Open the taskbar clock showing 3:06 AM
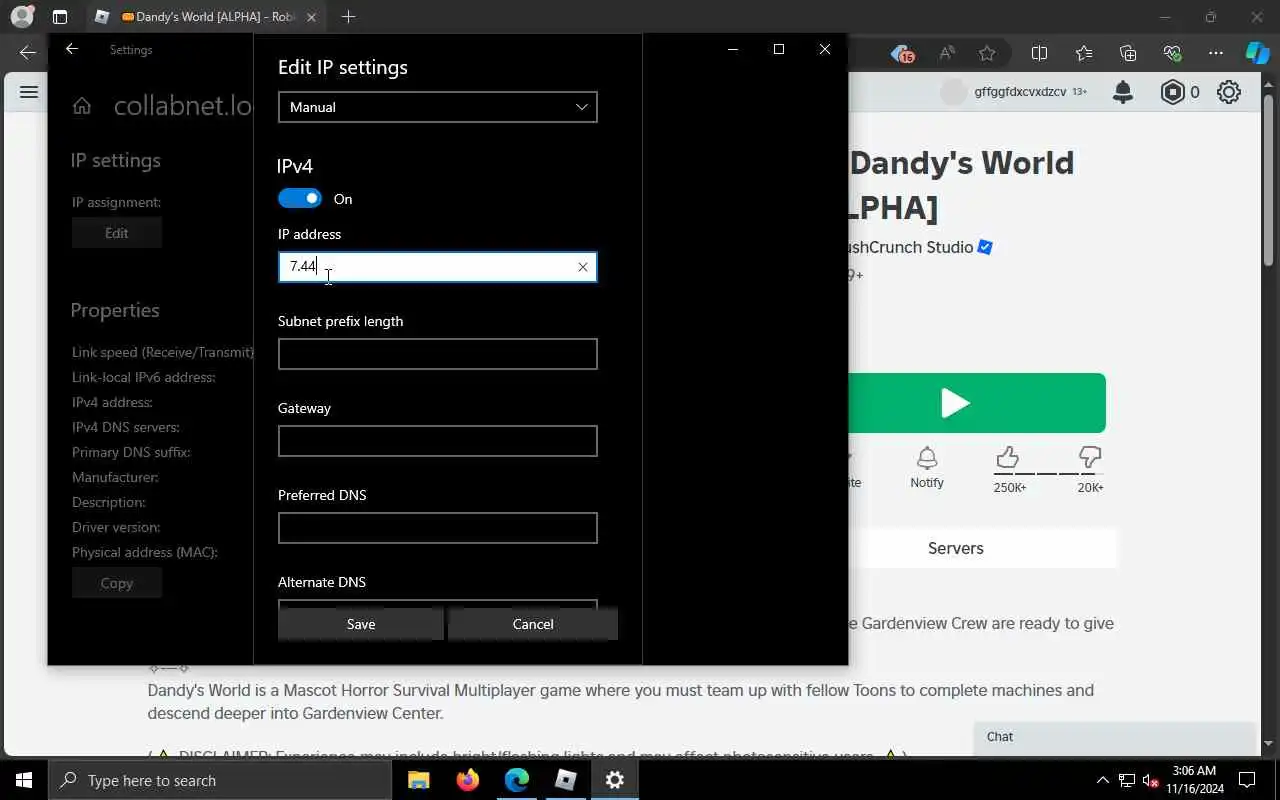1280x800 pixels. click(x=1194, y=780)
